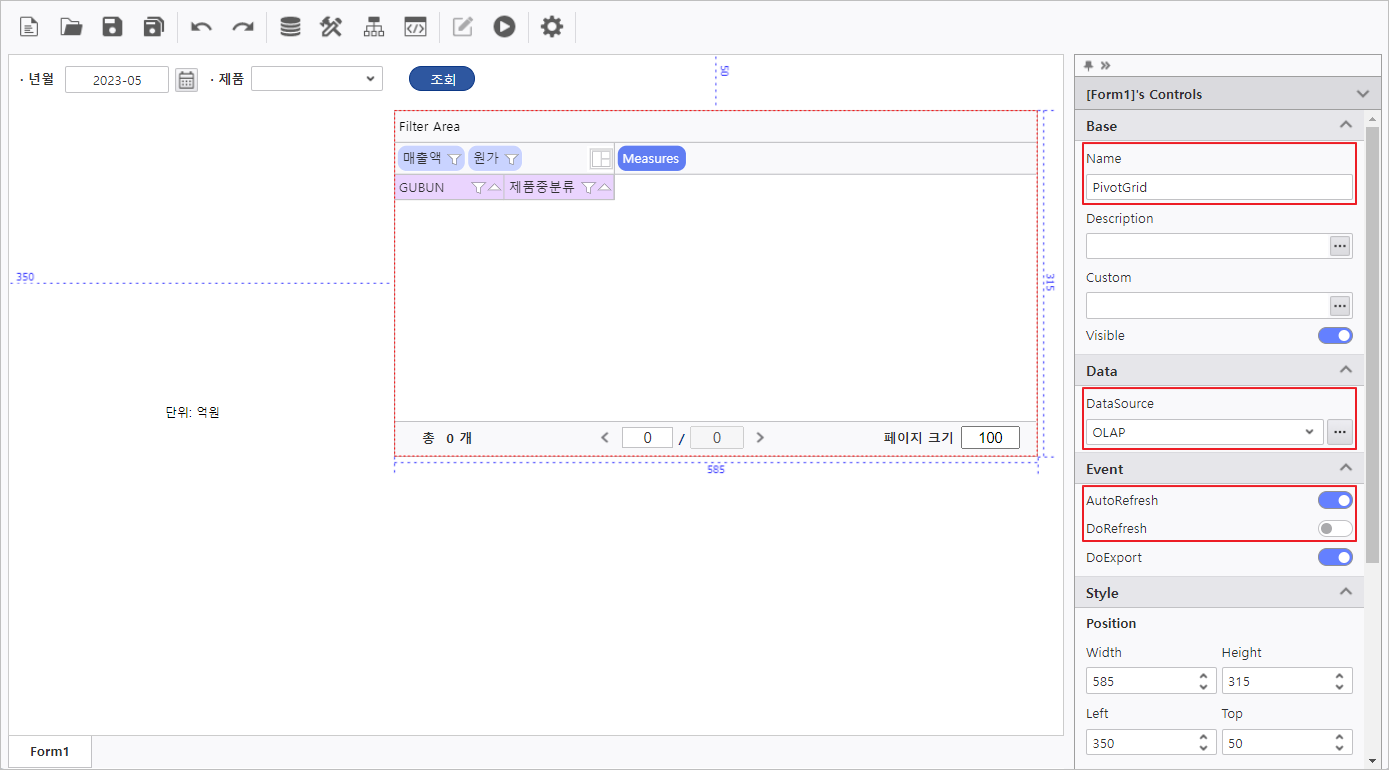Click the 조회 search button
Viewport: 1389px width, 770px height.
tap(442, 79)
